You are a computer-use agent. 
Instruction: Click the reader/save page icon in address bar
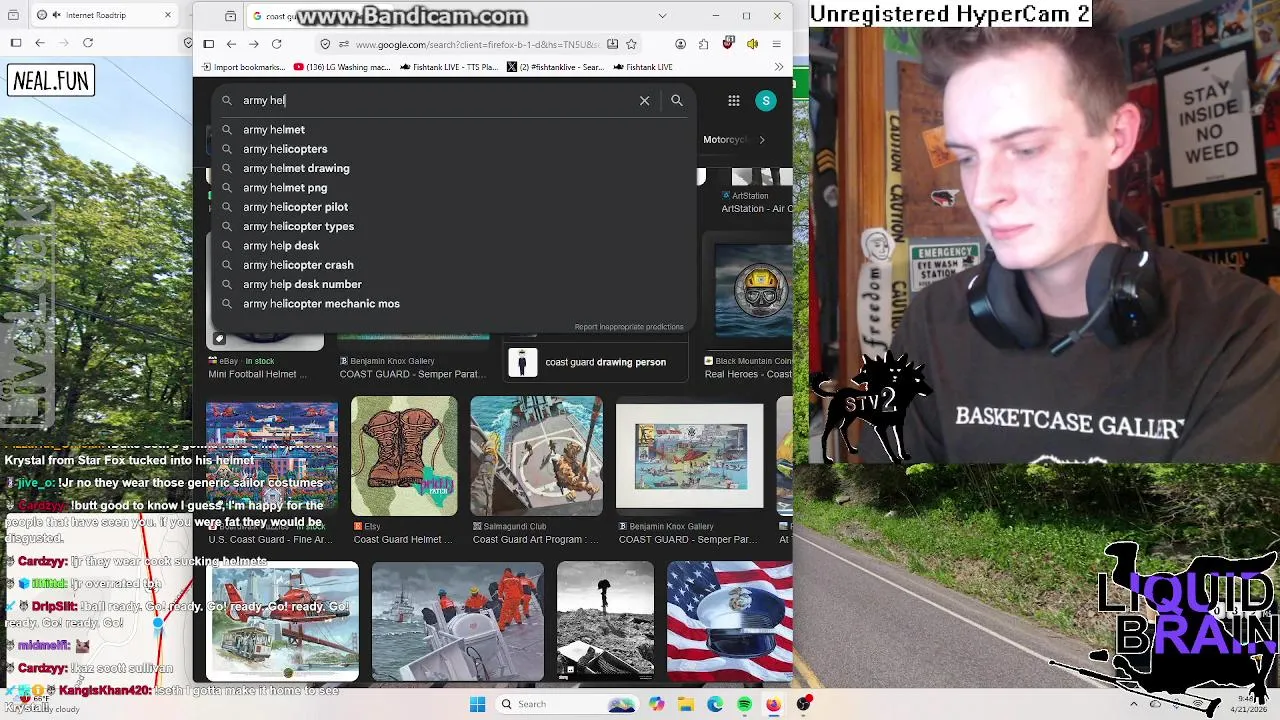[612, 44]
